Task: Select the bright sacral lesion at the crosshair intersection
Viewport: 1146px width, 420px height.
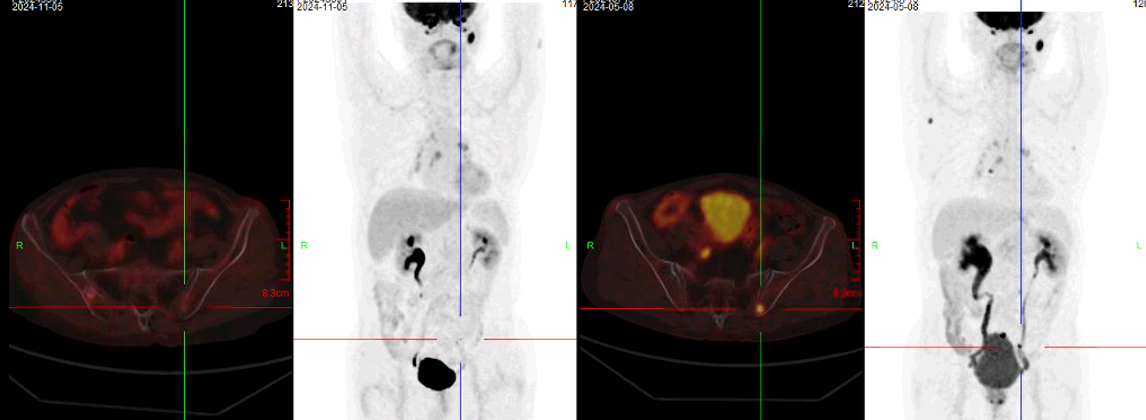Action: point(761,309)
